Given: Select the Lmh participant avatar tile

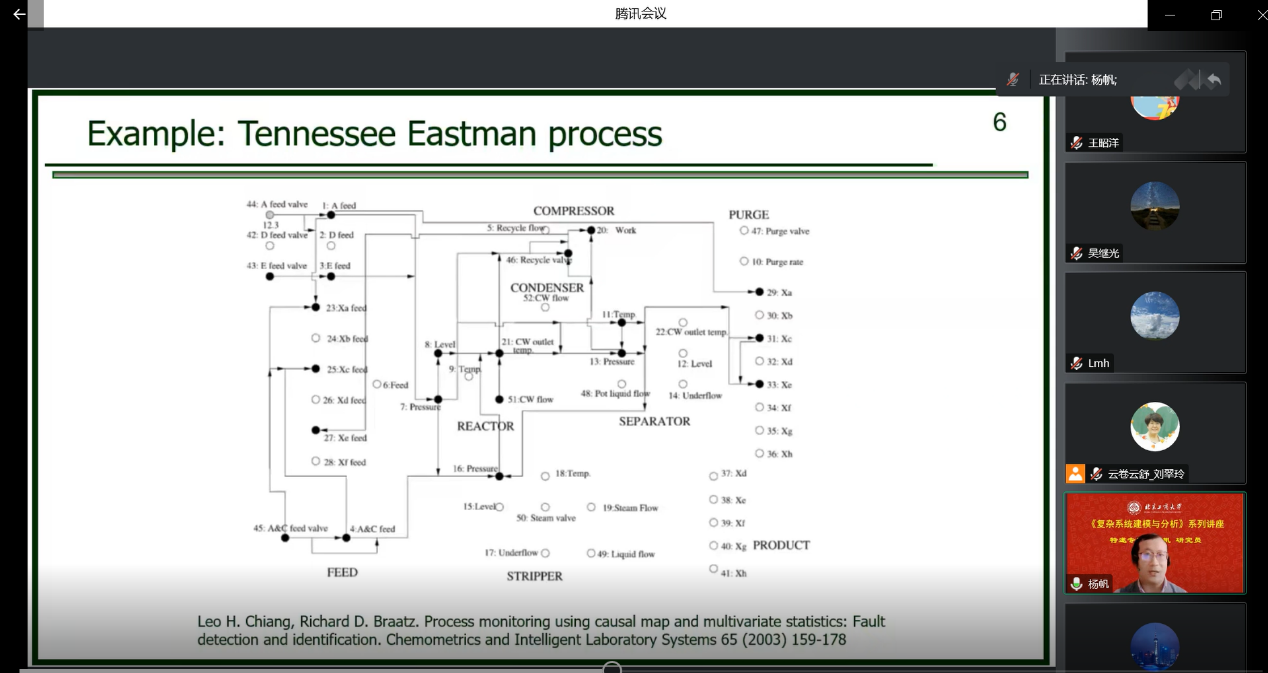Looking at the screenshot, I should [1155, 317].
